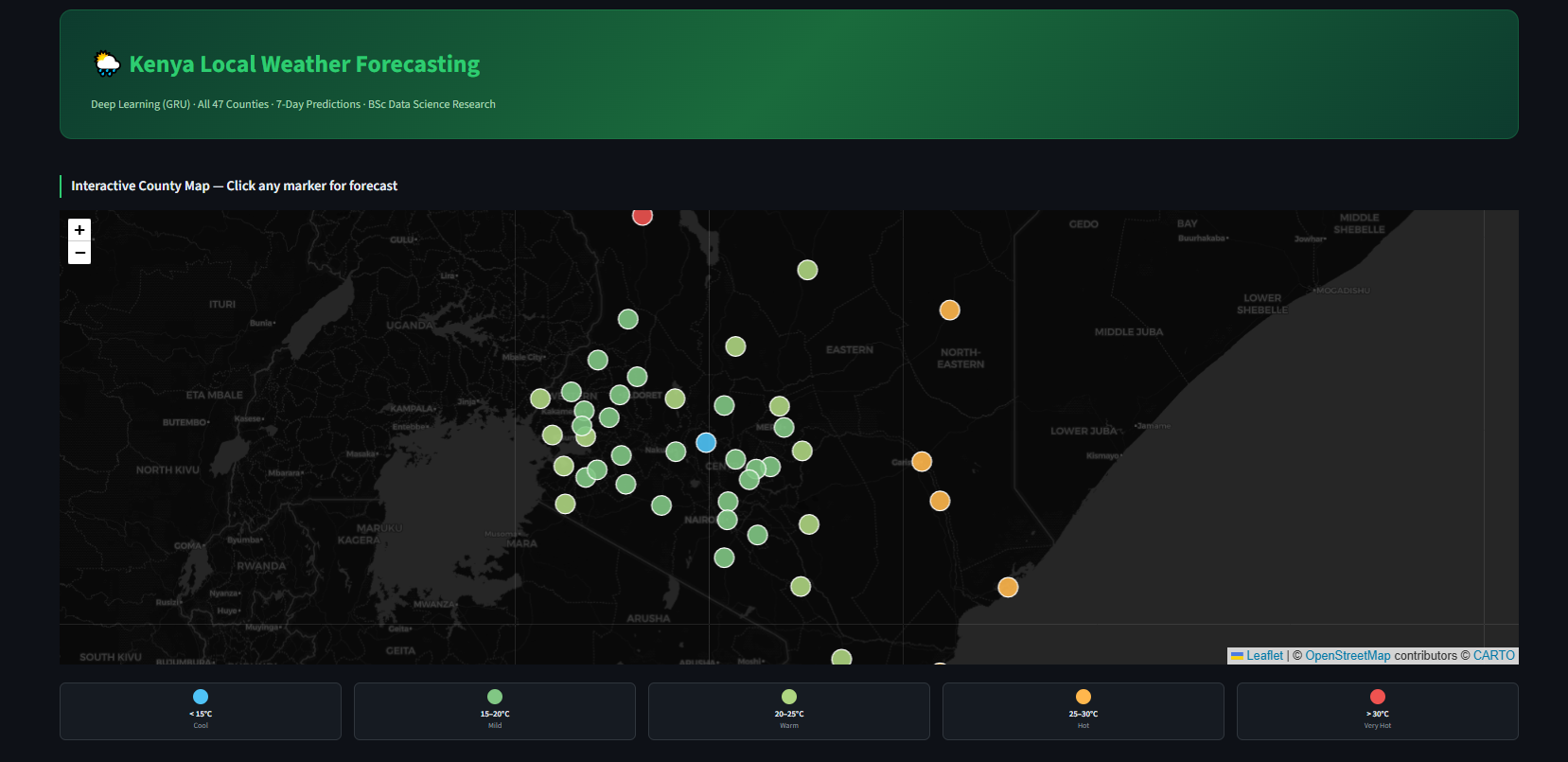Select the blue cool-temperature county marker
Viewport: 1568px width, 762px height.
coord(706,442)
